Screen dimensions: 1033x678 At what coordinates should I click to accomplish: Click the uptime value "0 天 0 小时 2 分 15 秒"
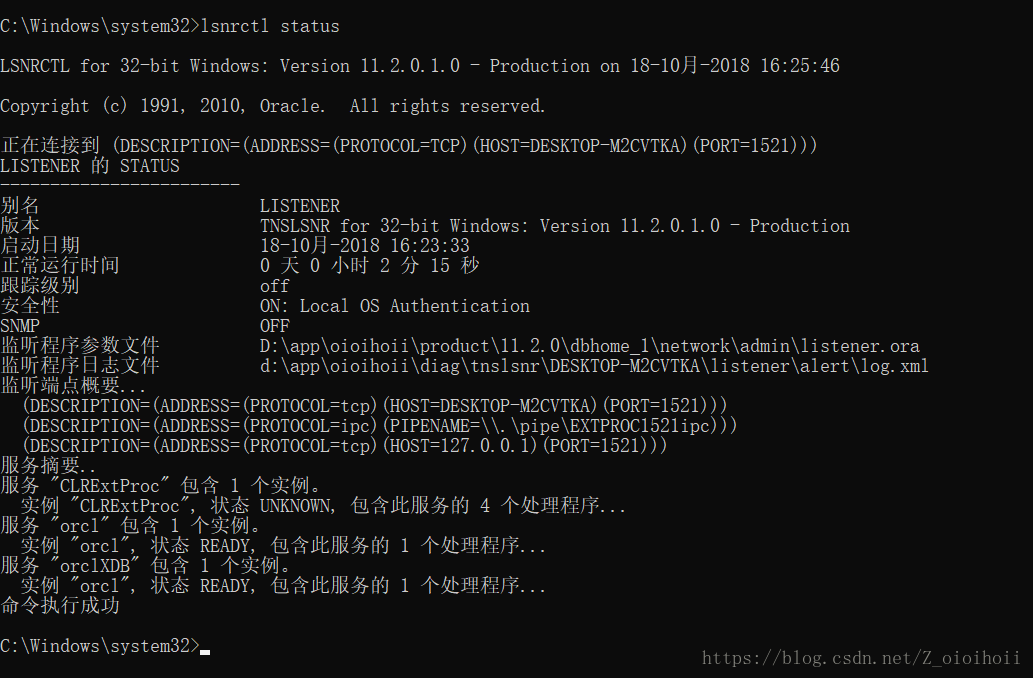(x=369, y=266)
